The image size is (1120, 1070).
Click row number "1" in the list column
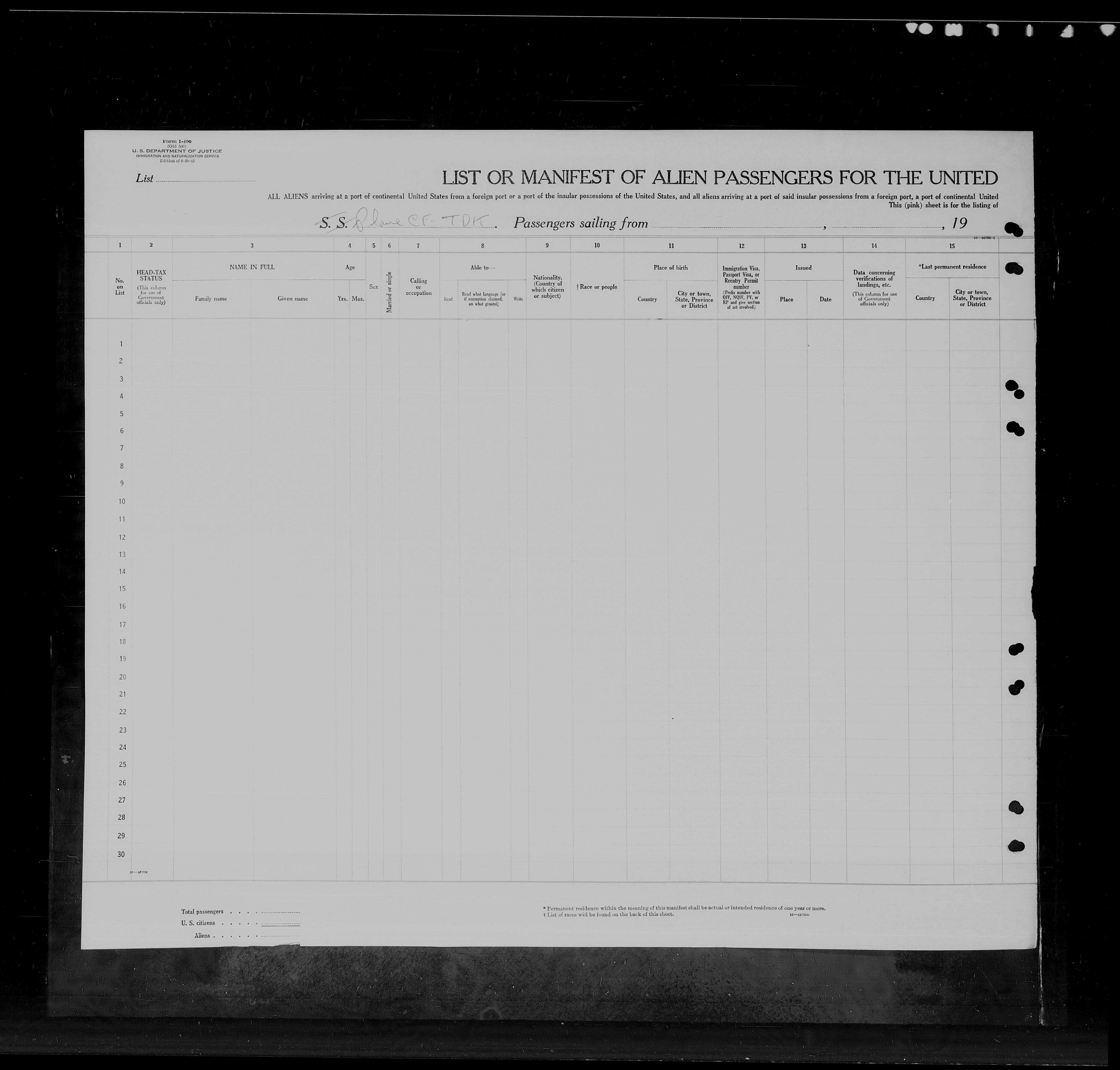[x=121, y=344]
